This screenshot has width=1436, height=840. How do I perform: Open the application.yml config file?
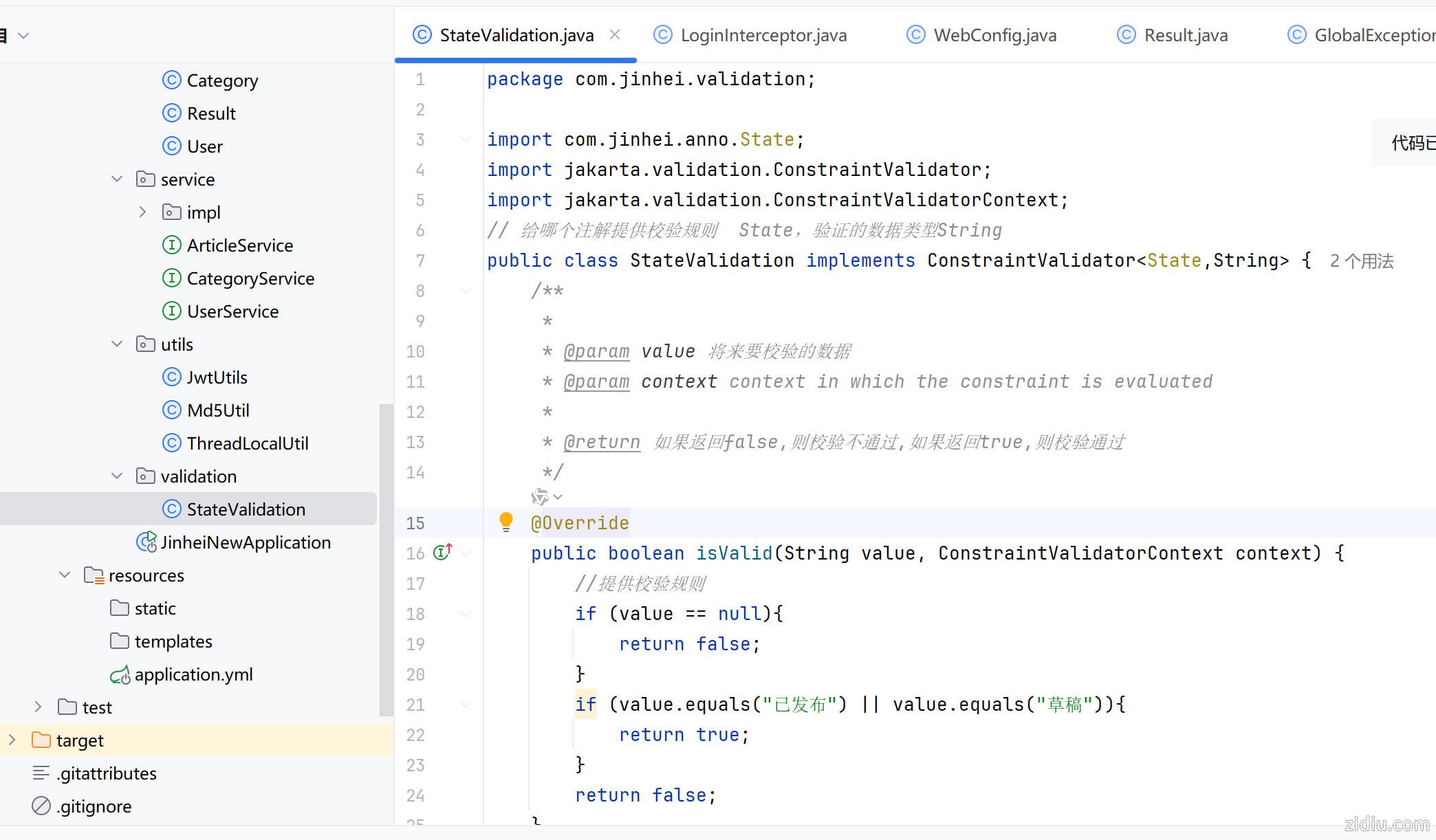193,674
